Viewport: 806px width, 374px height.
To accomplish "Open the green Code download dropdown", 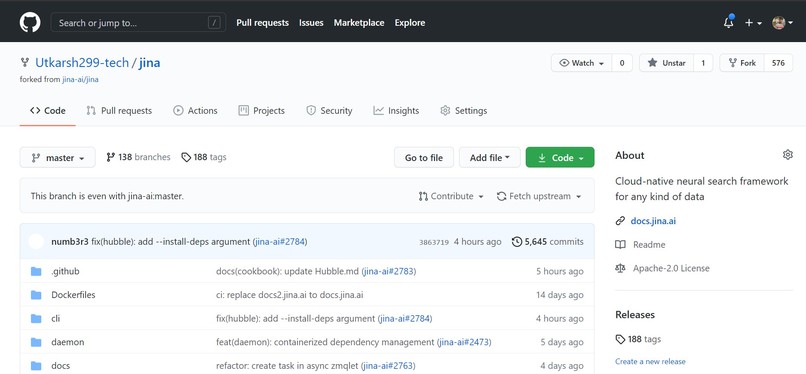I will click(560, 158).
